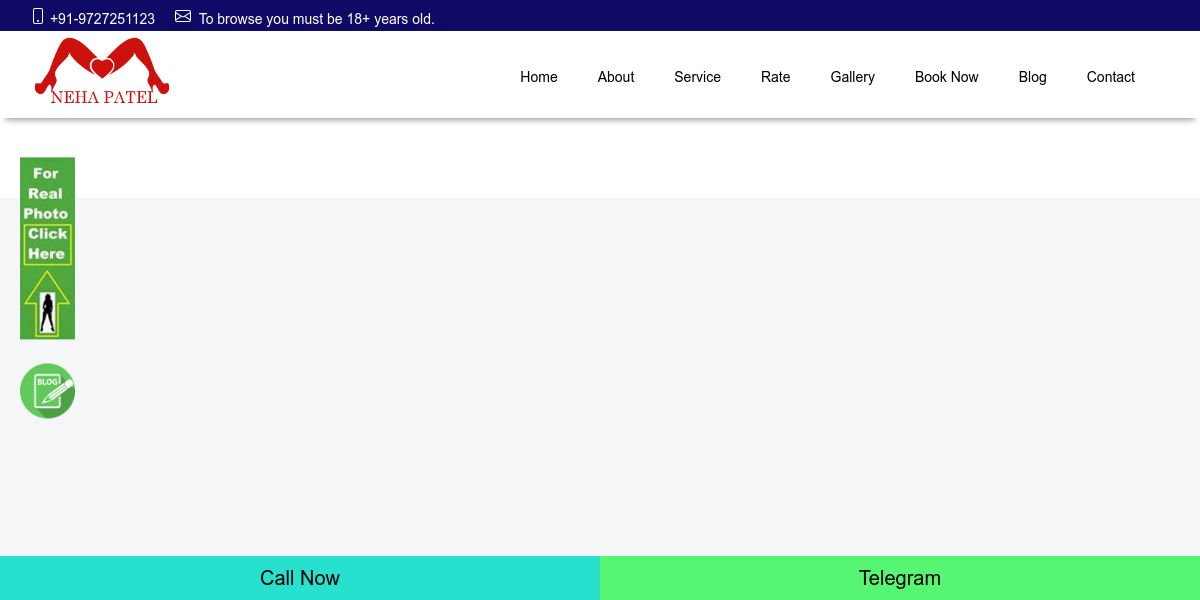Screen dimensions: 1200x600
Task: Select Book Now in navigation
Action: tap(947, 77)
